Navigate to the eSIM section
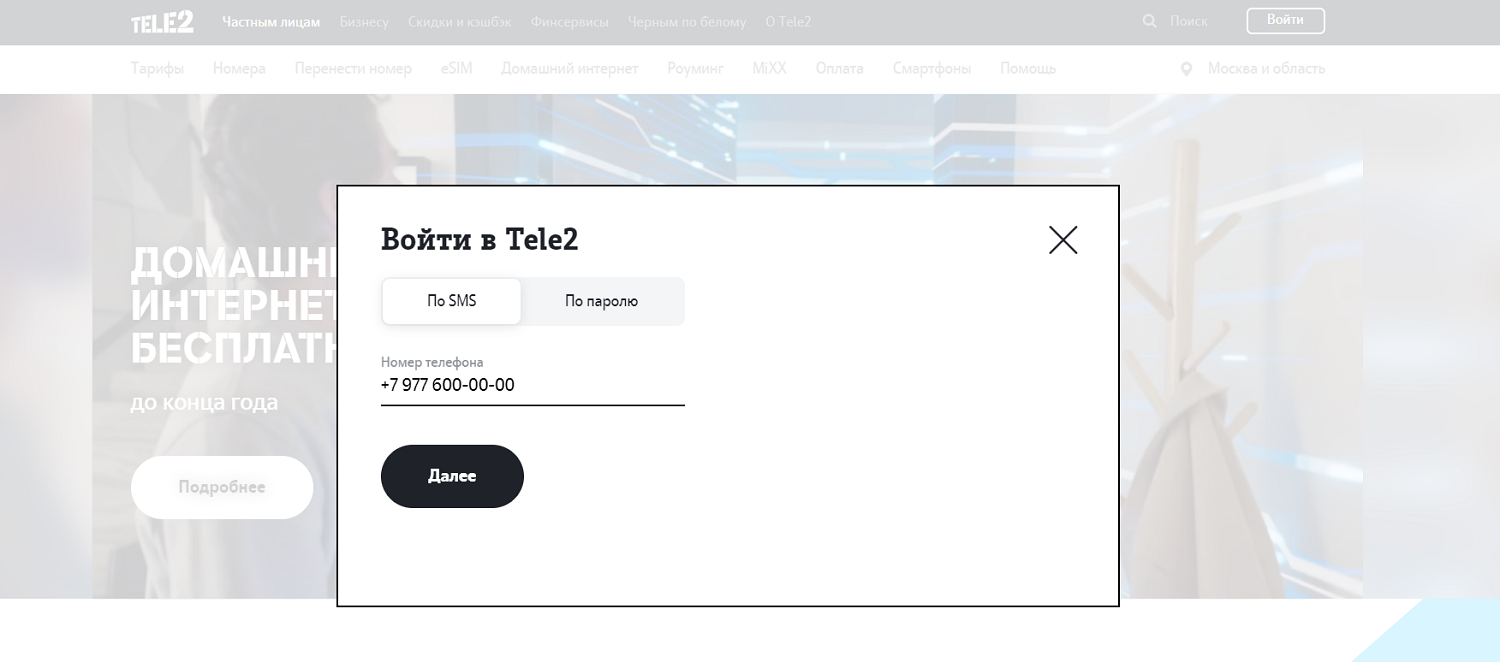Image resolution: width=1500 pixels, height=662 pixels. coord(456,69)
